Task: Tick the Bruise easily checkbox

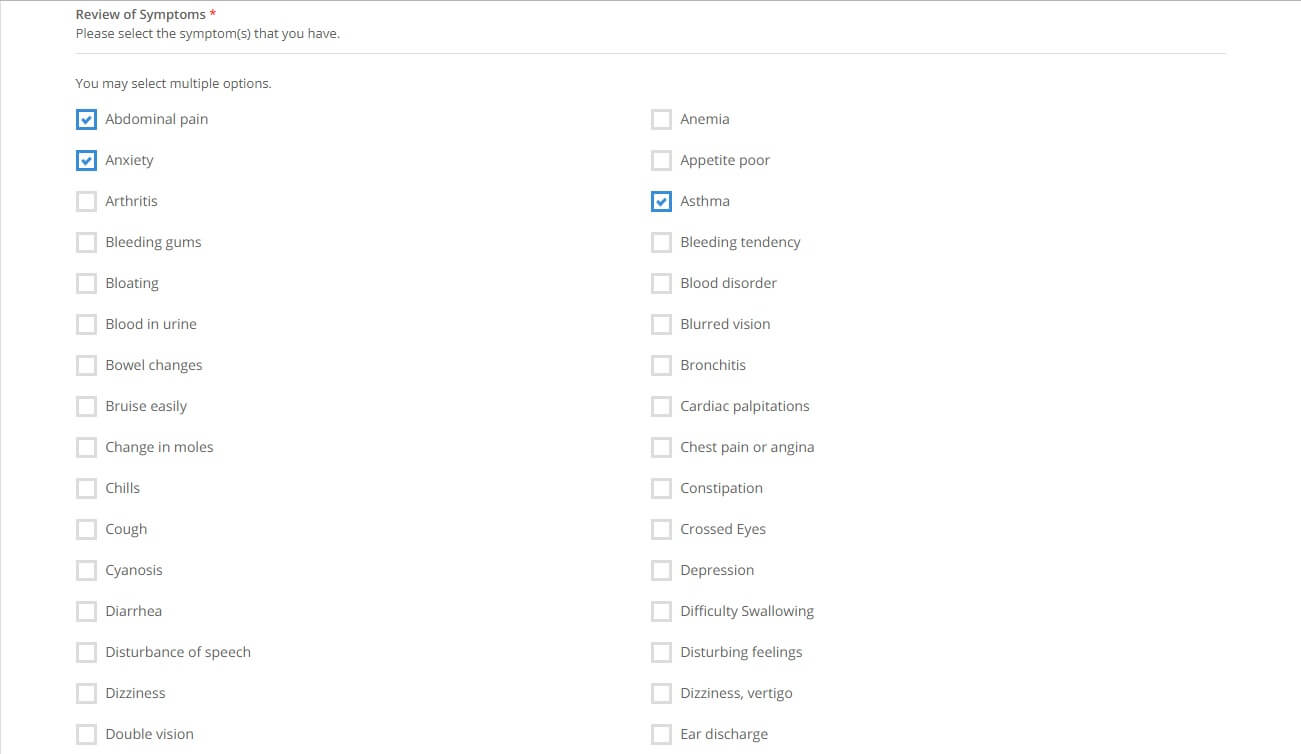Action: (x=86, y=406)
